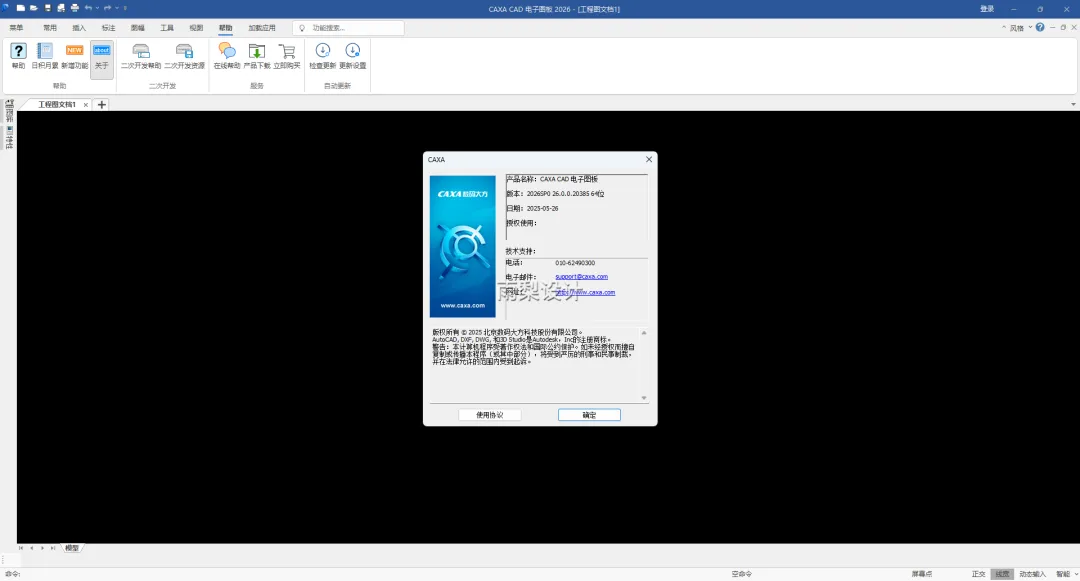Toggle 正交 mode in status bar
The height and width of the screenshot is (581, 1080).
[x=978, y=573]
